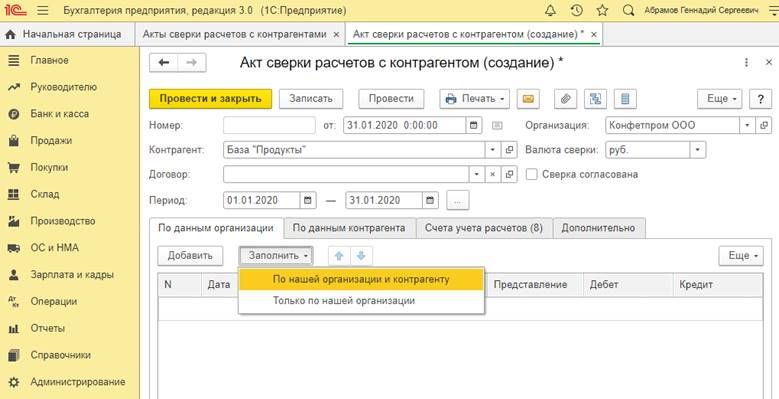
Task: Open the top Еще dropdown
Action: point(719,99)
